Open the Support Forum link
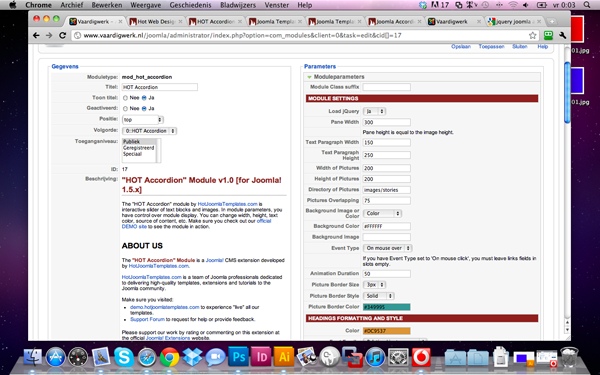The image size is (600, 375). coord(147,319)
